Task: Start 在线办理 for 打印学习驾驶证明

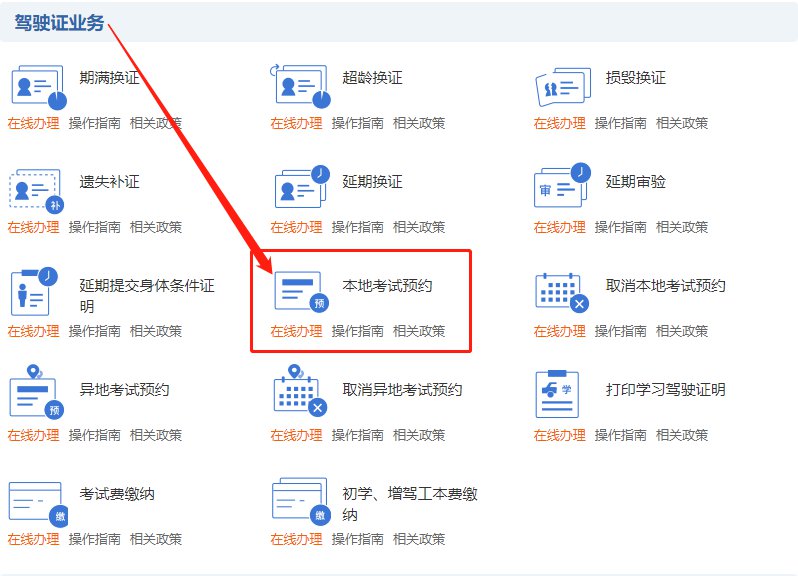Action: 559,435
